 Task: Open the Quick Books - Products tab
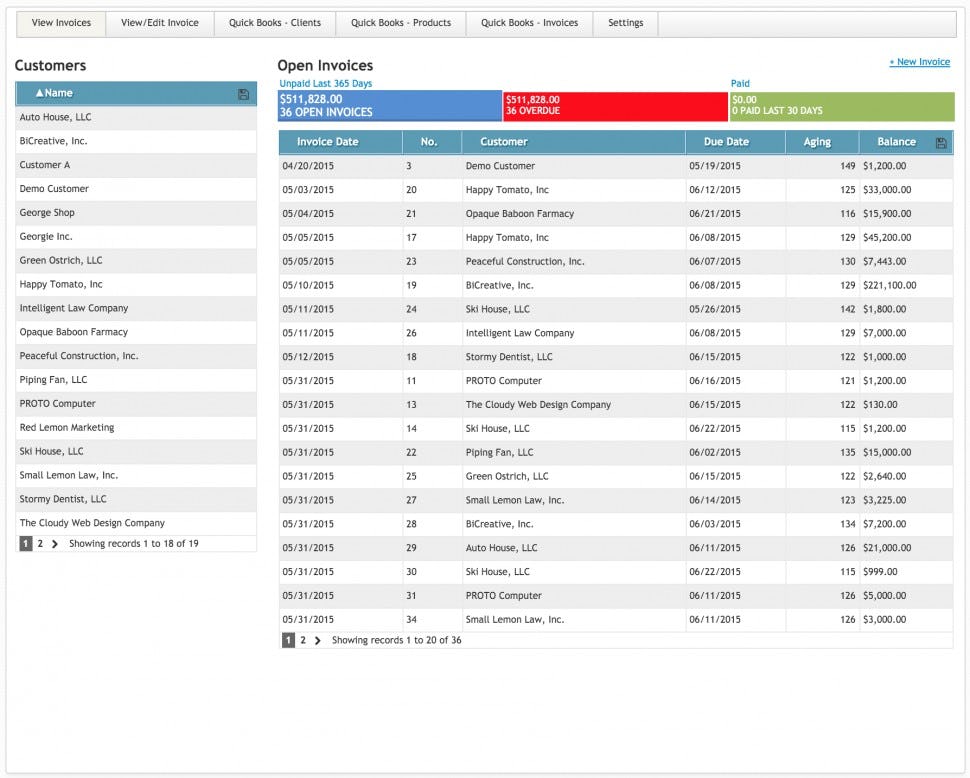tap(400, 22)
